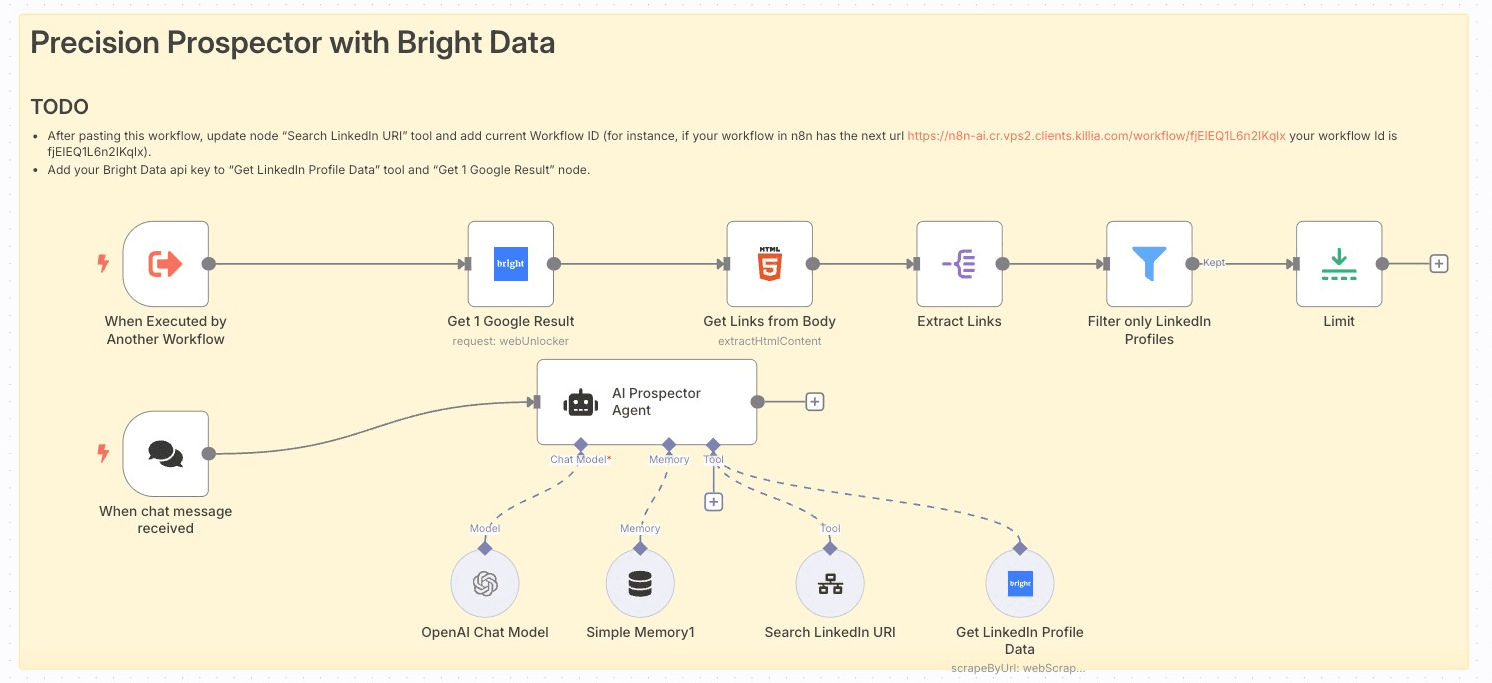Select the Get 1 Google Result node

pyautogui.click(x=510, y=264)
